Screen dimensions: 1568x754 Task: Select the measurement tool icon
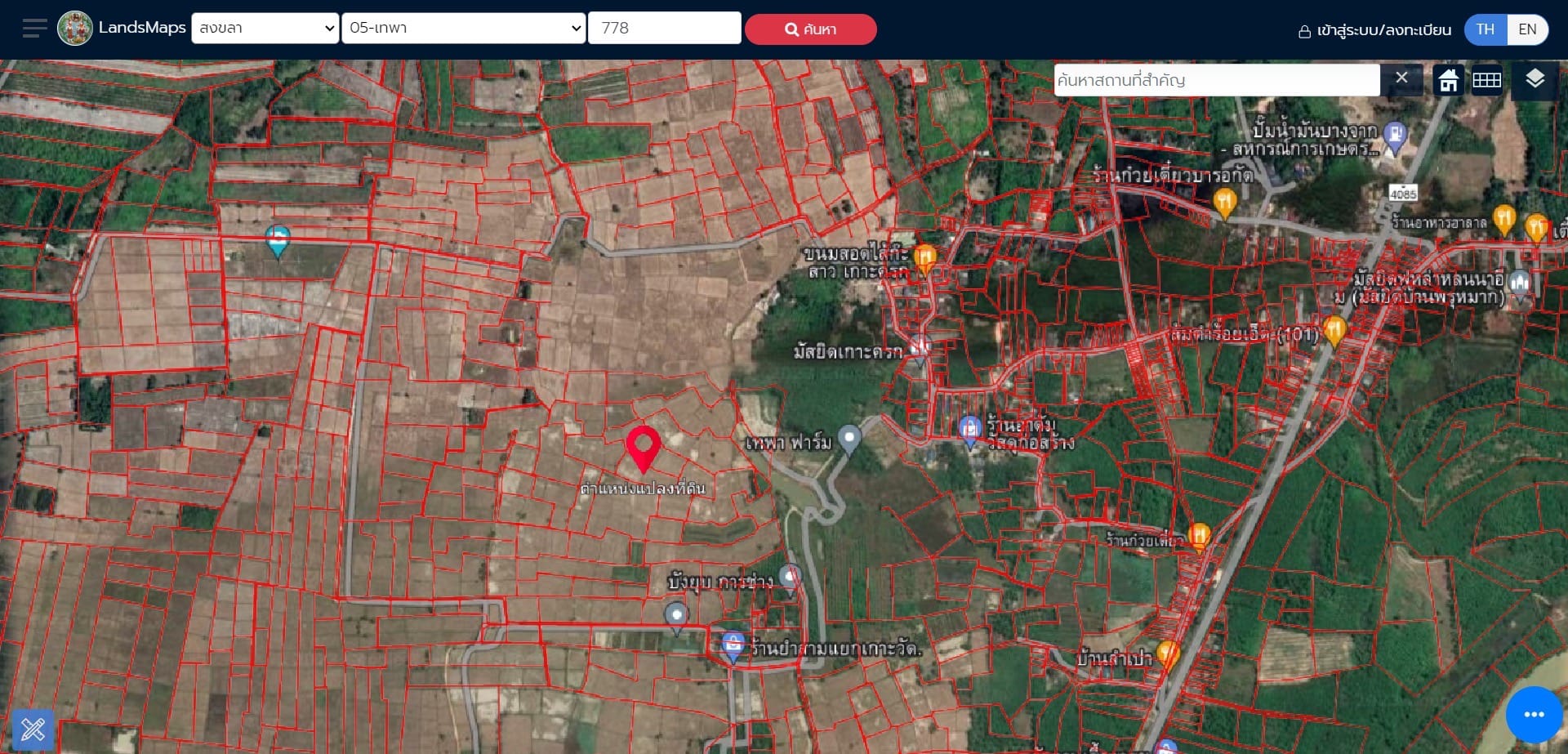[x=33, y=729]
